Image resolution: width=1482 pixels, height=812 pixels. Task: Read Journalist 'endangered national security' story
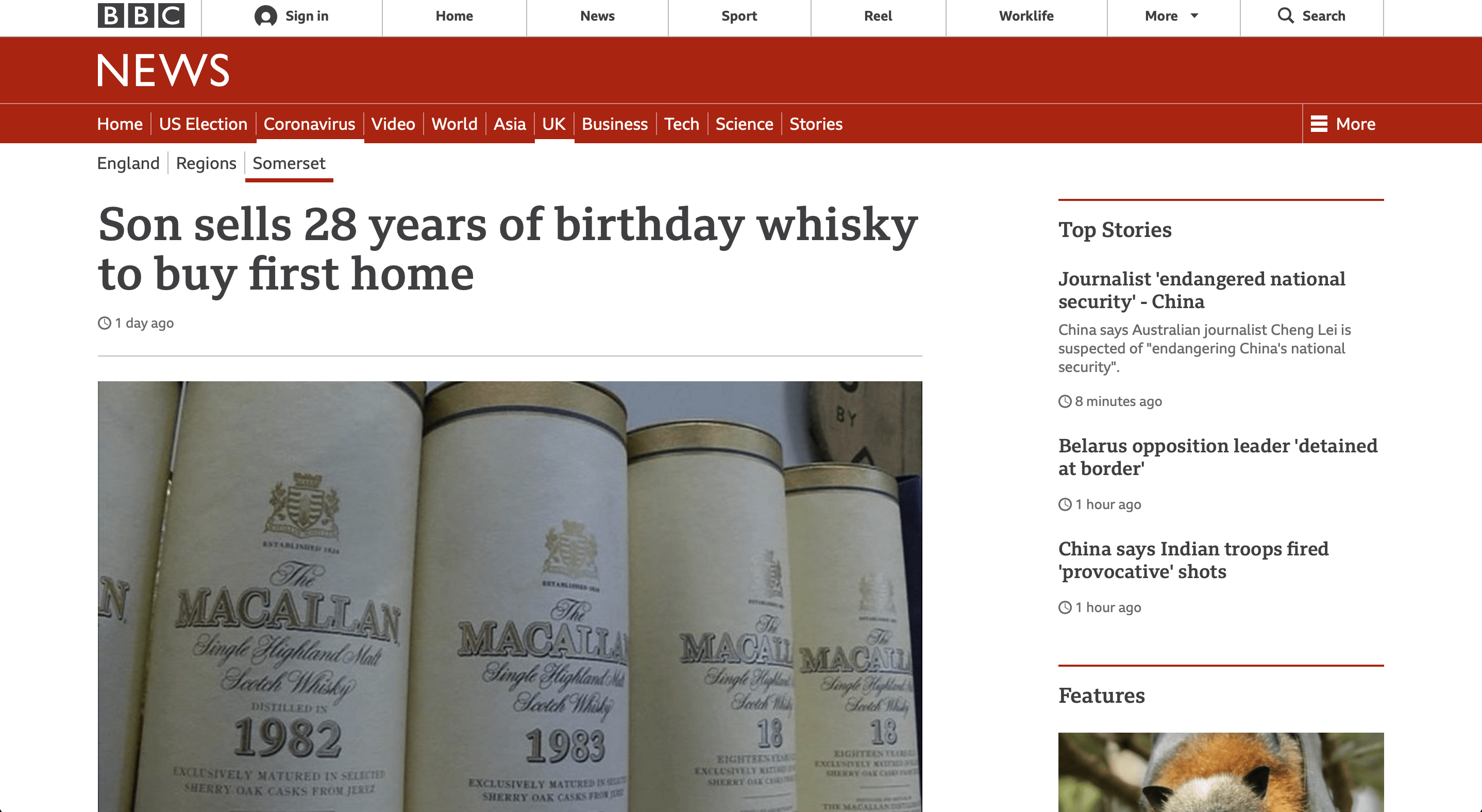(x=1201, y=290)
